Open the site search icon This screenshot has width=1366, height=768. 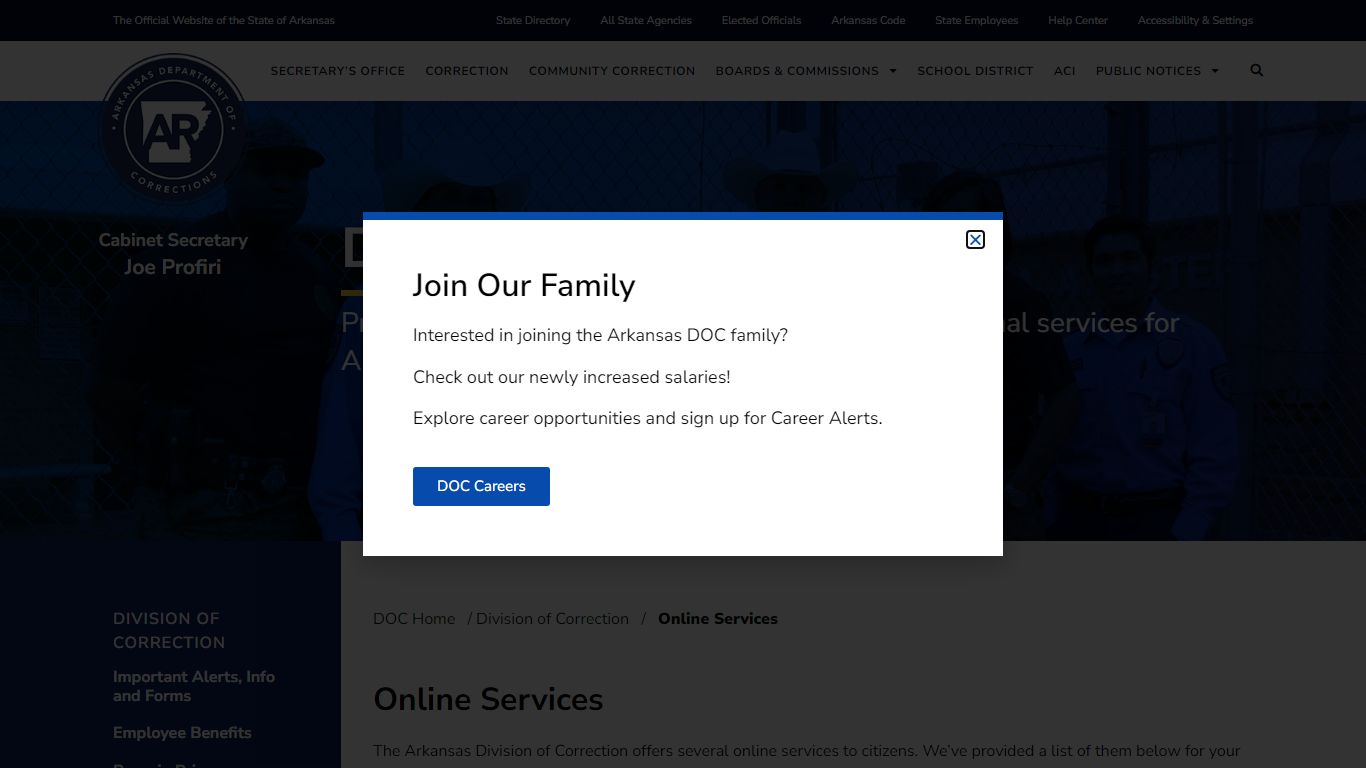(1257, 70)
